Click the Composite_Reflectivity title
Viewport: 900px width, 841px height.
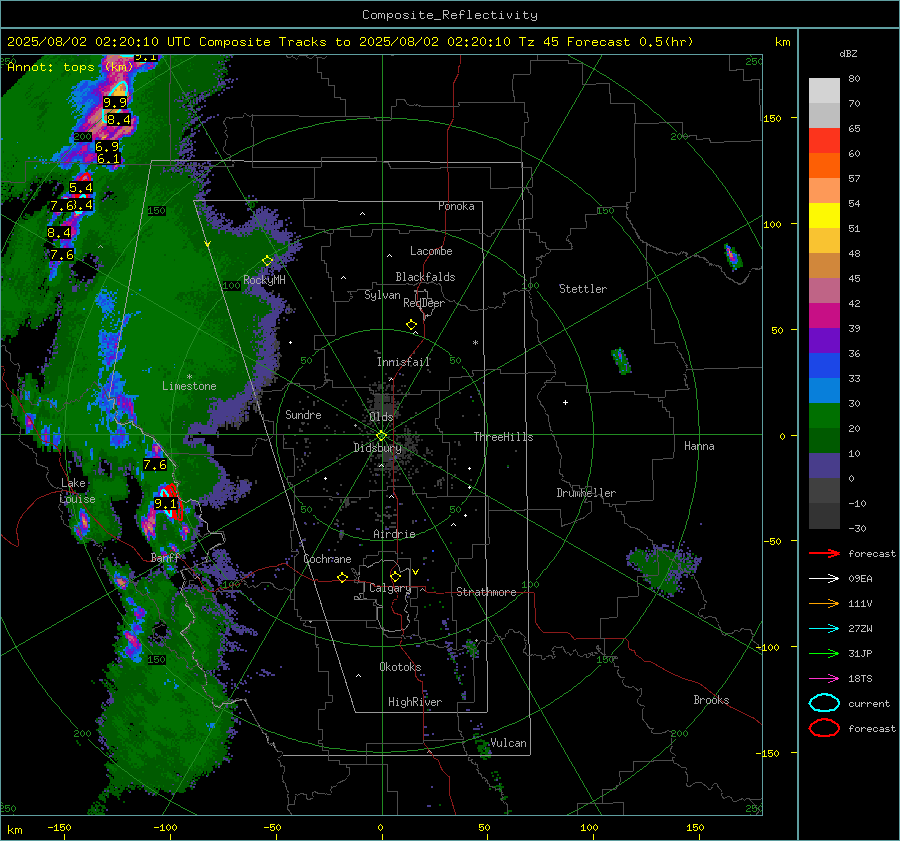pyautogui.click(x=449, y=15)
